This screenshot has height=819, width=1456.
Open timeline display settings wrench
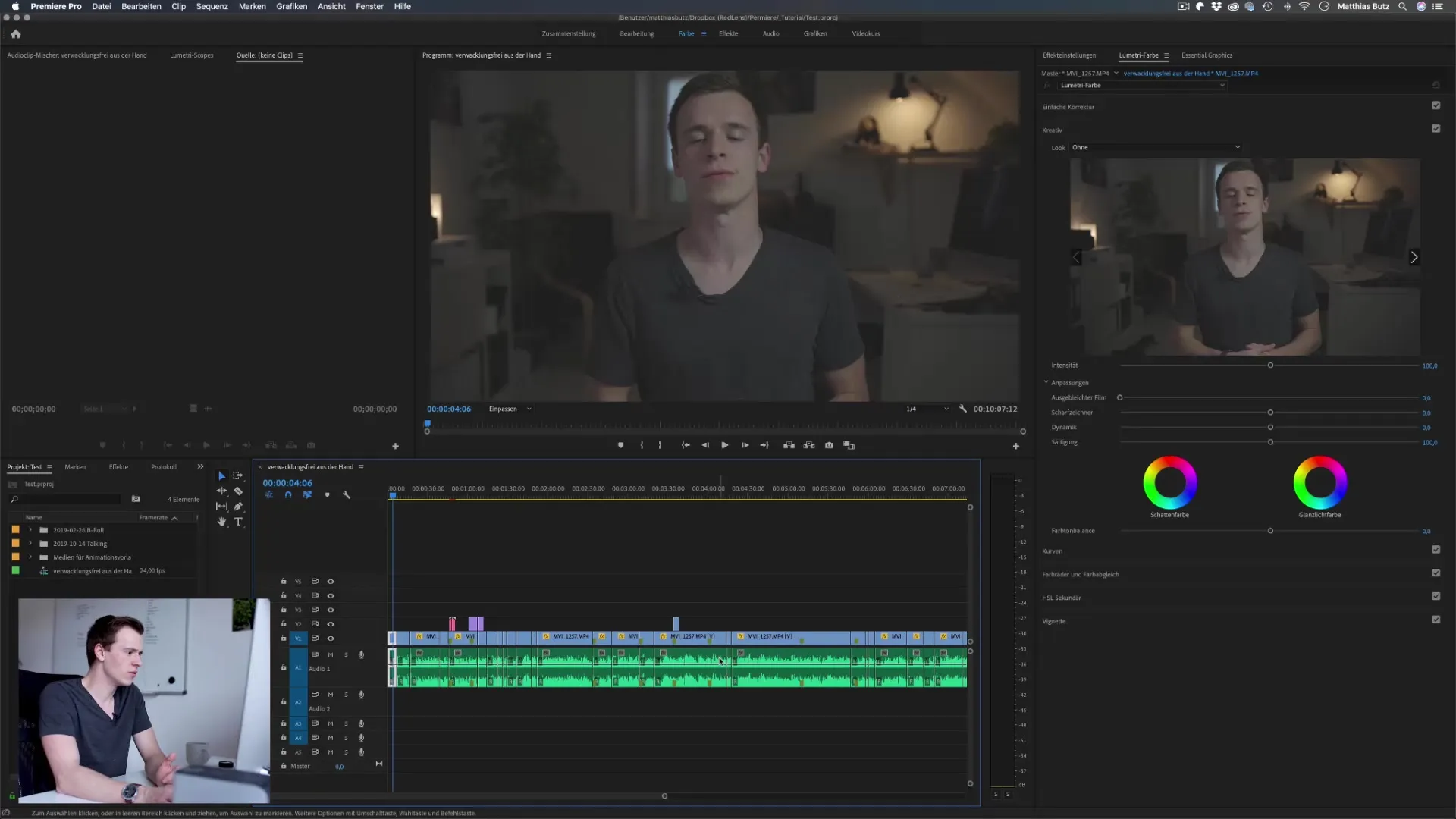click(347, 495)
